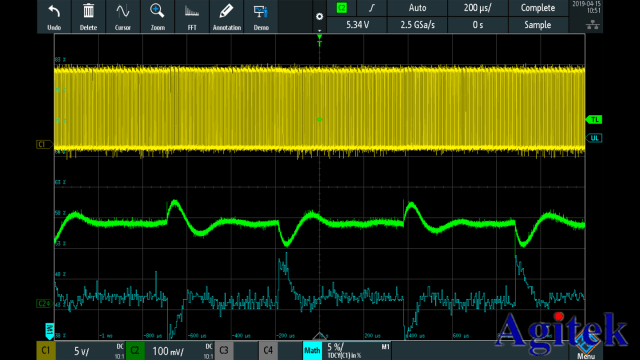Click the TL trigger level marker

click(594, 120)
